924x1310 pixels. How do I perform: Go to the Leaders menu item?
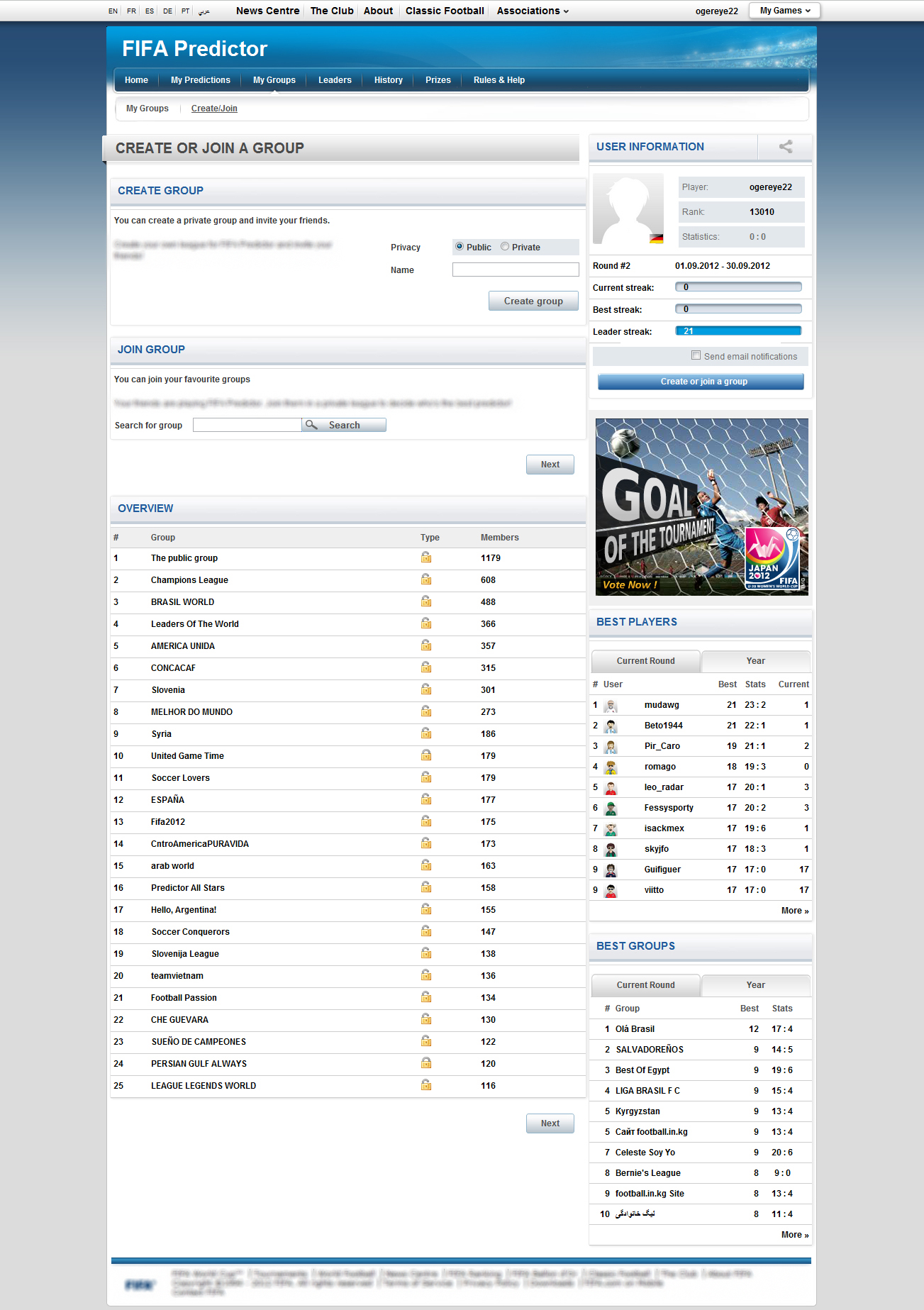tap(335, 80)
